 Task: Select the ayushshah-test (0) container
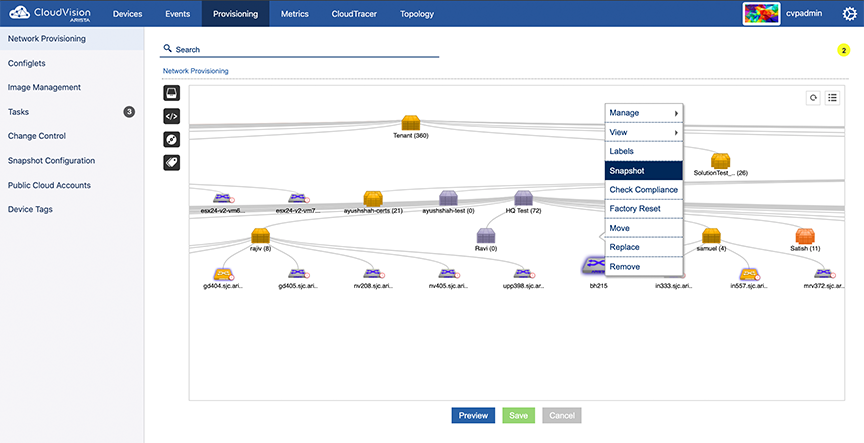click(448, 198)
